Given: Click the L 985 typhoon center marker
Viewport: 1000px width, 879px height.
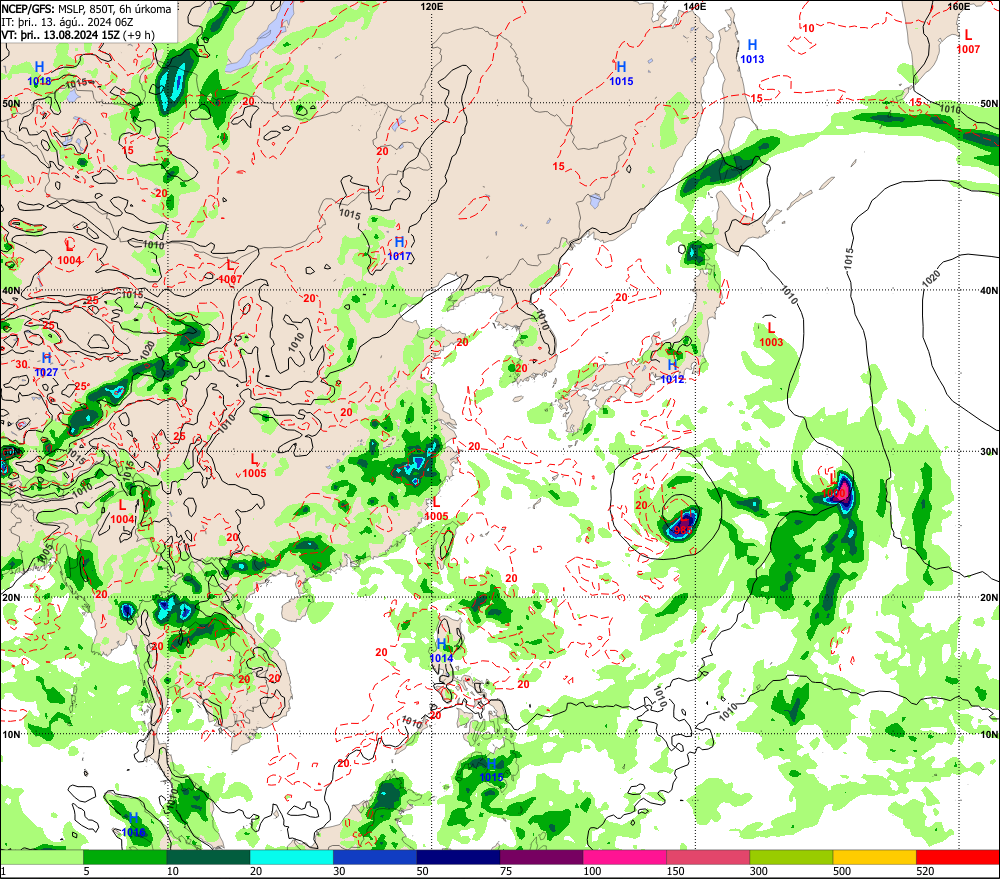Looking at the screenshot, I should click(683, 522).
